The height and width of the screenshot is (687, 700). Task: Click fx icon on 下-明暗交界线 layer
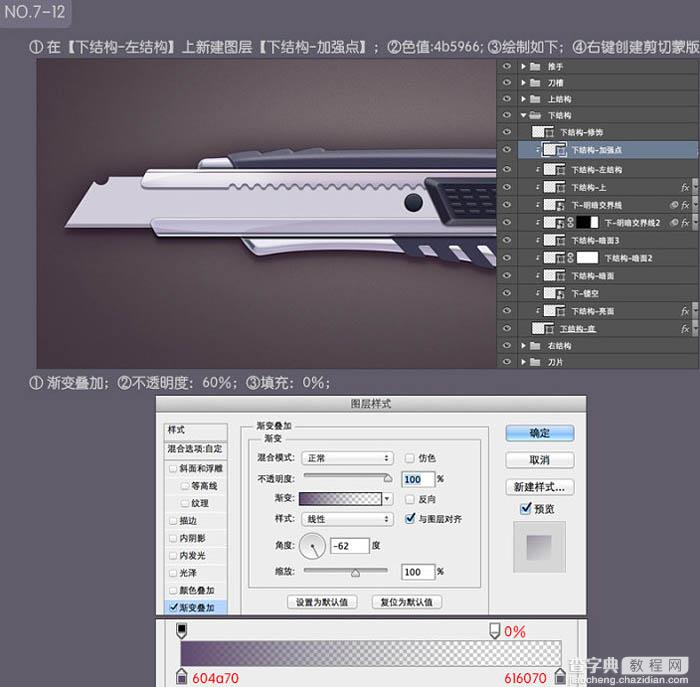click(x=685, y=205)
